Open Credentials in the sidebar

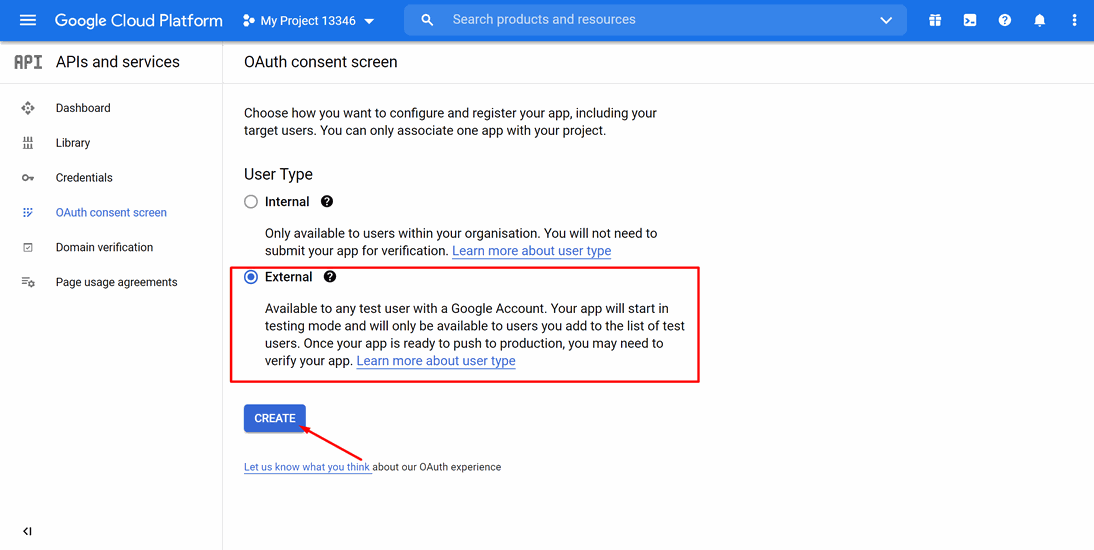(x=84, y=178)
